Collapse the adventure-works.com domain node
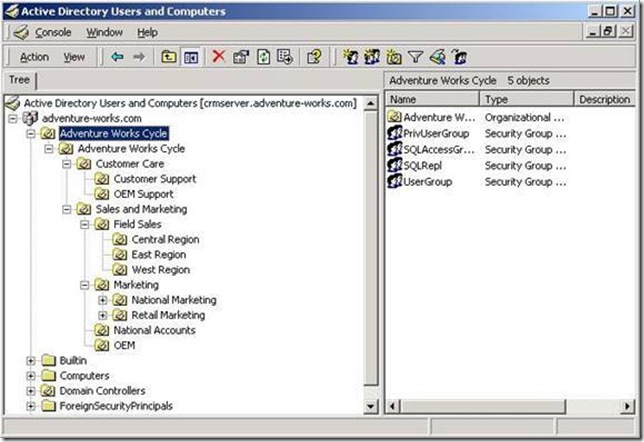The image size is (644, 442). click(13, 118)
